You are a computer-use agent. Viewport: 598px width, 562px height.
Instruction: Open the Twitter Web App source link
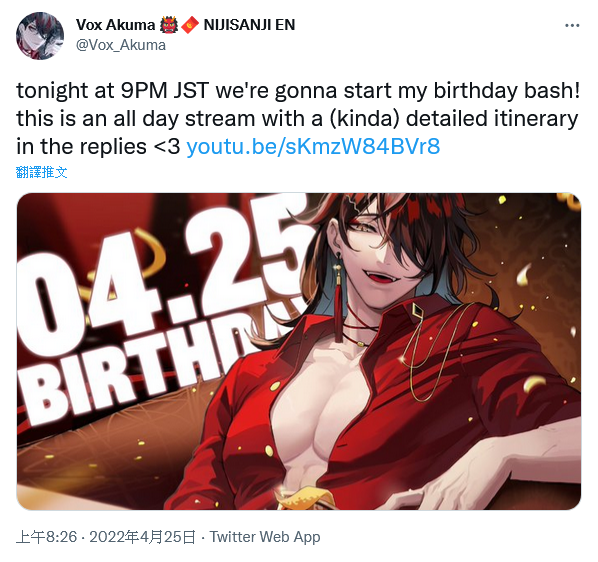(265, 537)
